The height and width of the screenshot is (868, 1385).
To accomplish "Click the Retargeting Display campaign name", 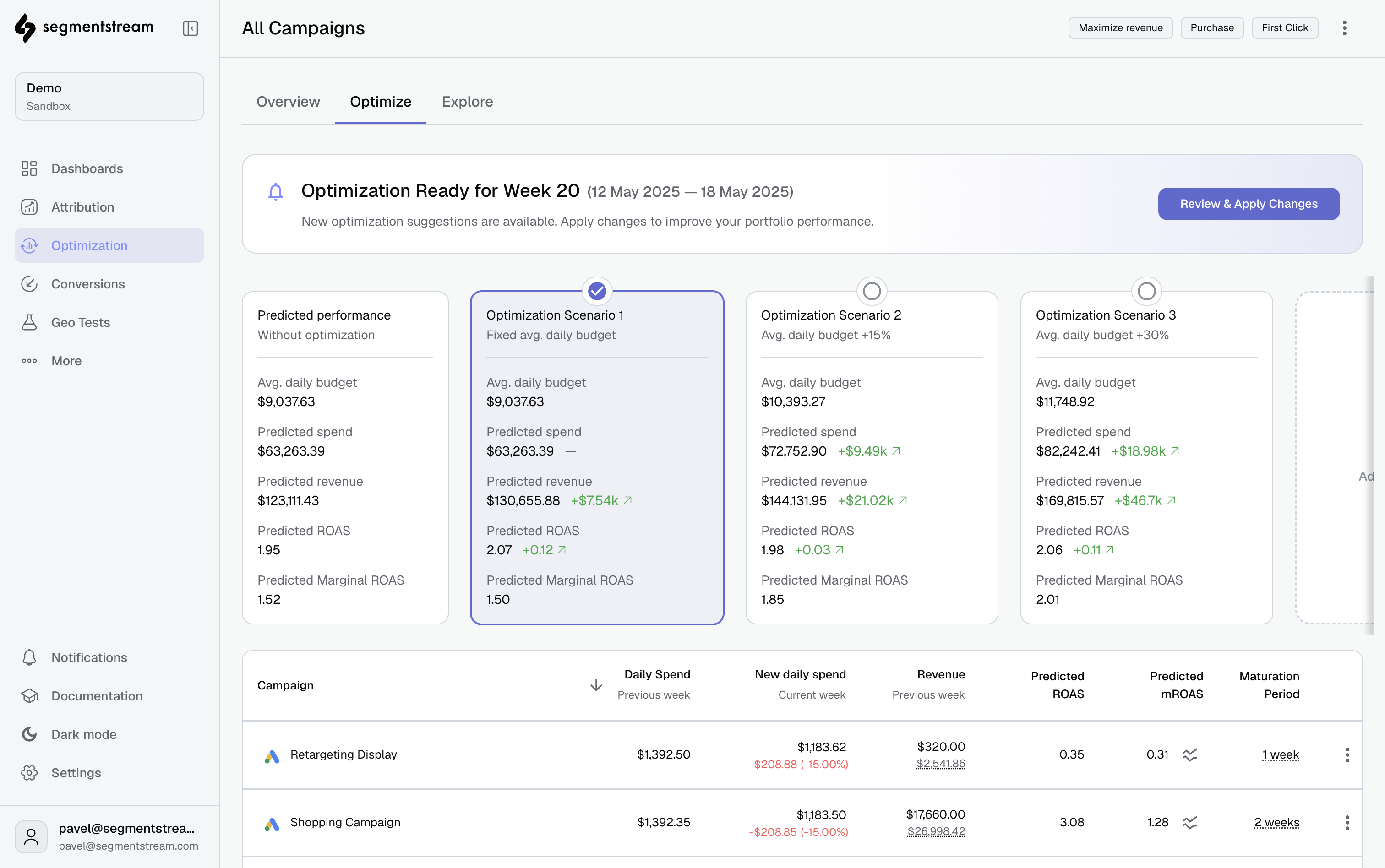I will coord(344,754).
